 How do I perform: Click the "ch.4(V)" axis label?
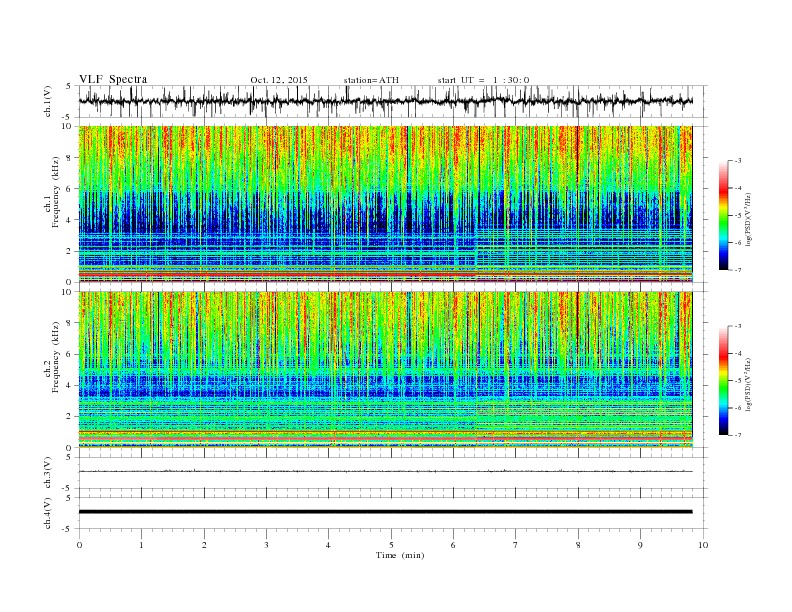point(48,513)
